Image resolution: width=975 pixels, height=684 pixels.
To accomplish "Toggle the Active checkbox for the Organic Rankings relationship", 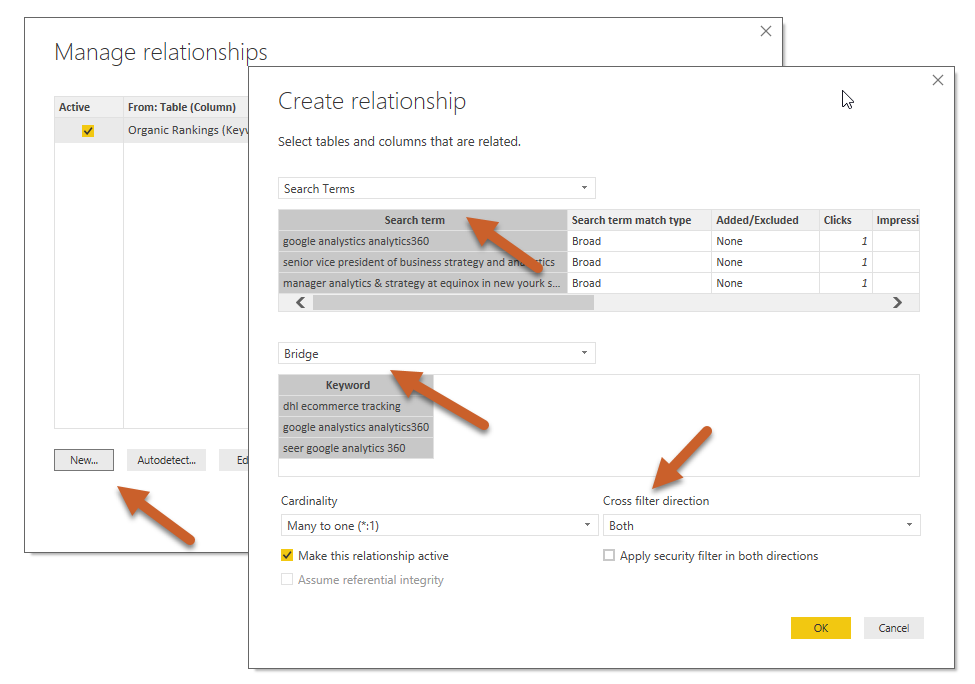I will tap(87, 130).
